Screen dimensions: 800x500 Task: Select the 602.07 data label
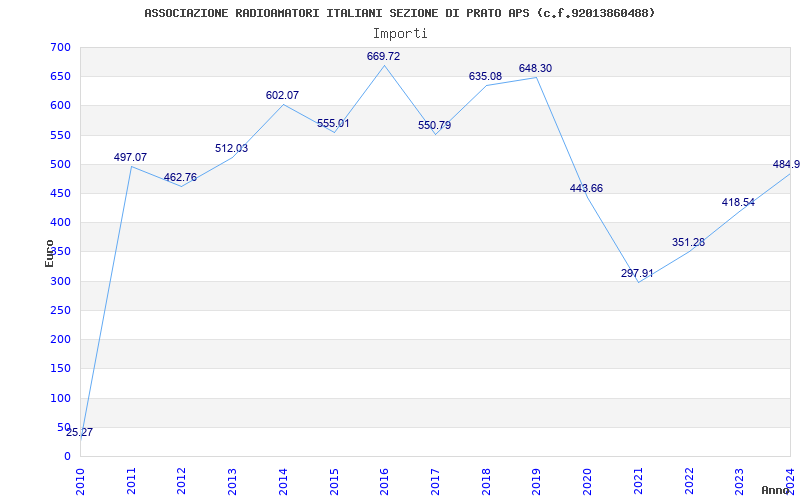282,95
